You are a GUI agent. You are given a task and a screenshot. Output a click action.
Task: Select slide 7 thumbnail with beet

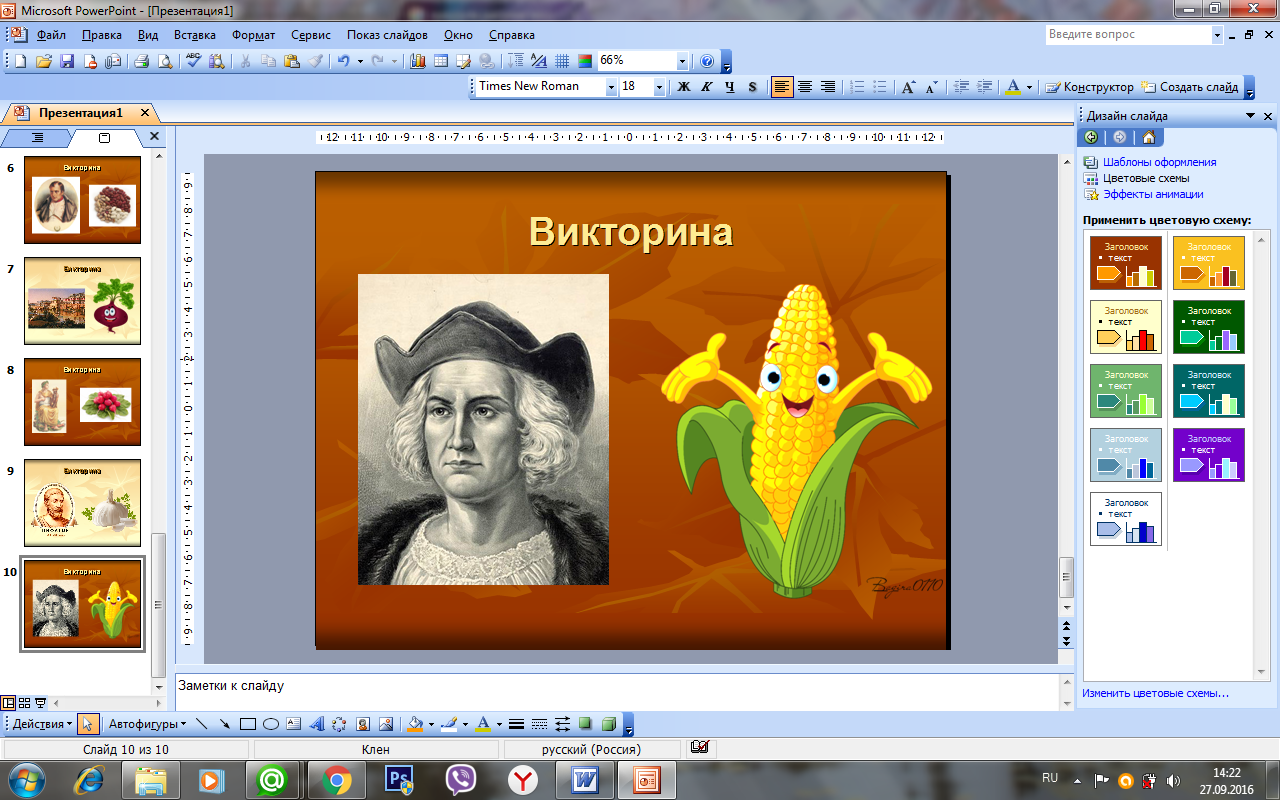pyautogui.click(x=82, y=301)
